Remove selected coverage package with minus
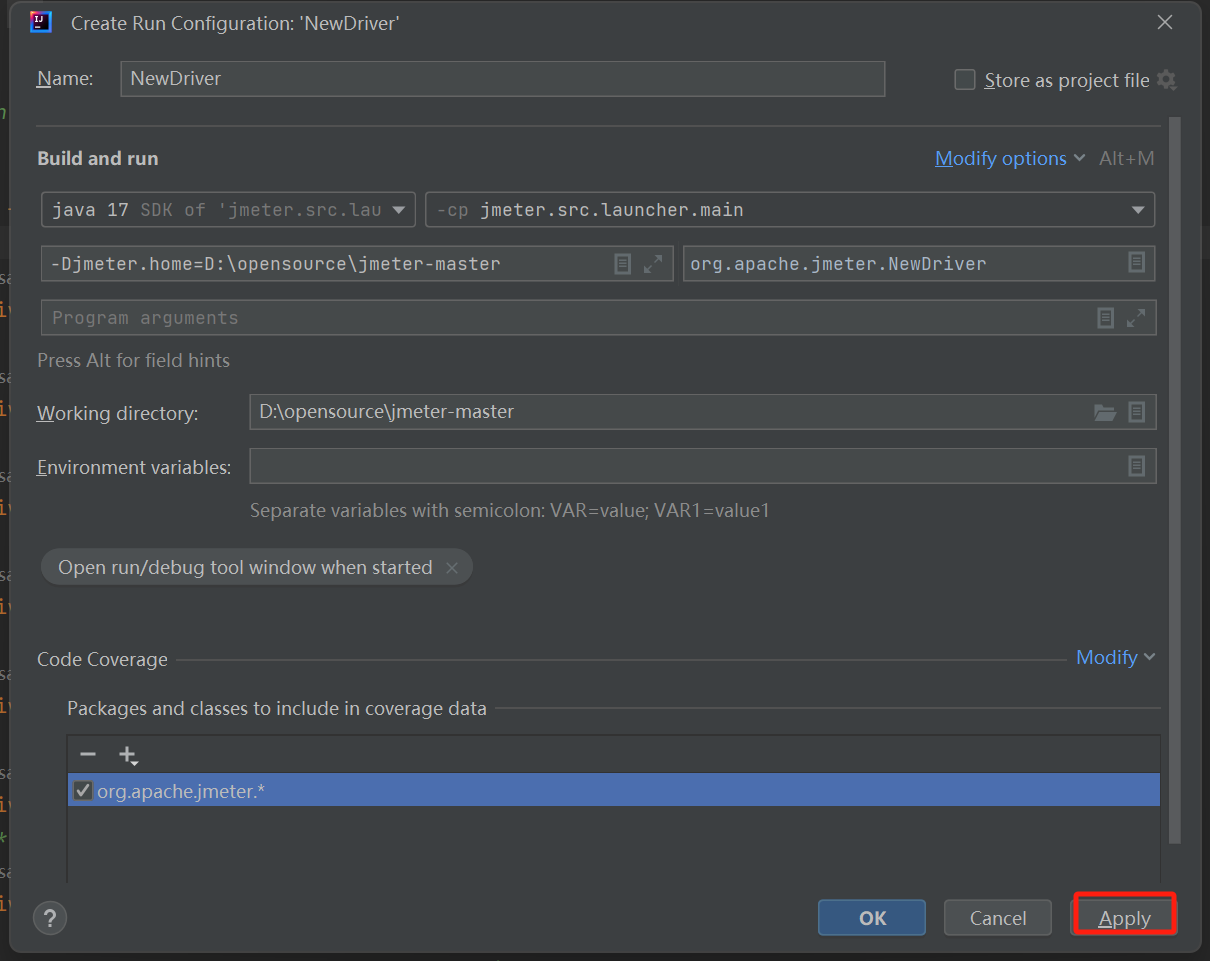Image resolution: width=1210 pixels, height=961 pixels. tap(88, 755)
